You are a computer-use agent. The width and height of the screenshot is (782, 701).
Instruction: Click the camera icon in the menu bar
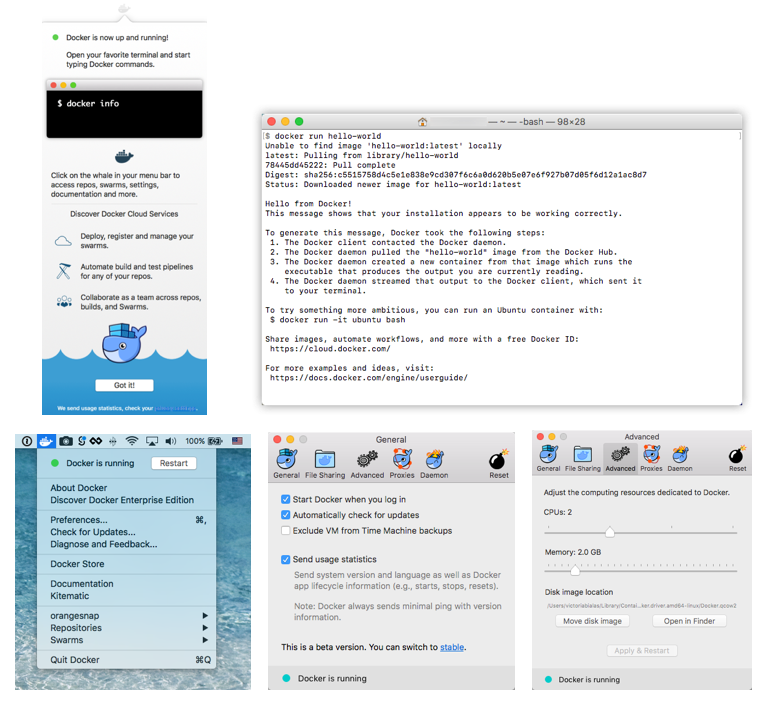[66, 441]
